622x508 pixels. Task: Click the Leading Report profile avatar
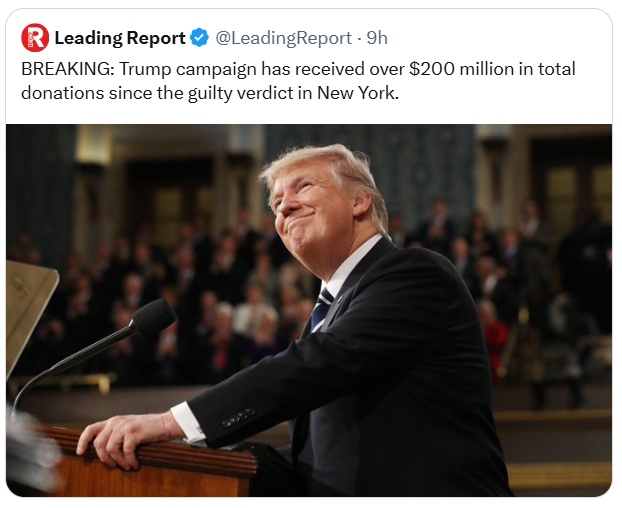[35, 38]
